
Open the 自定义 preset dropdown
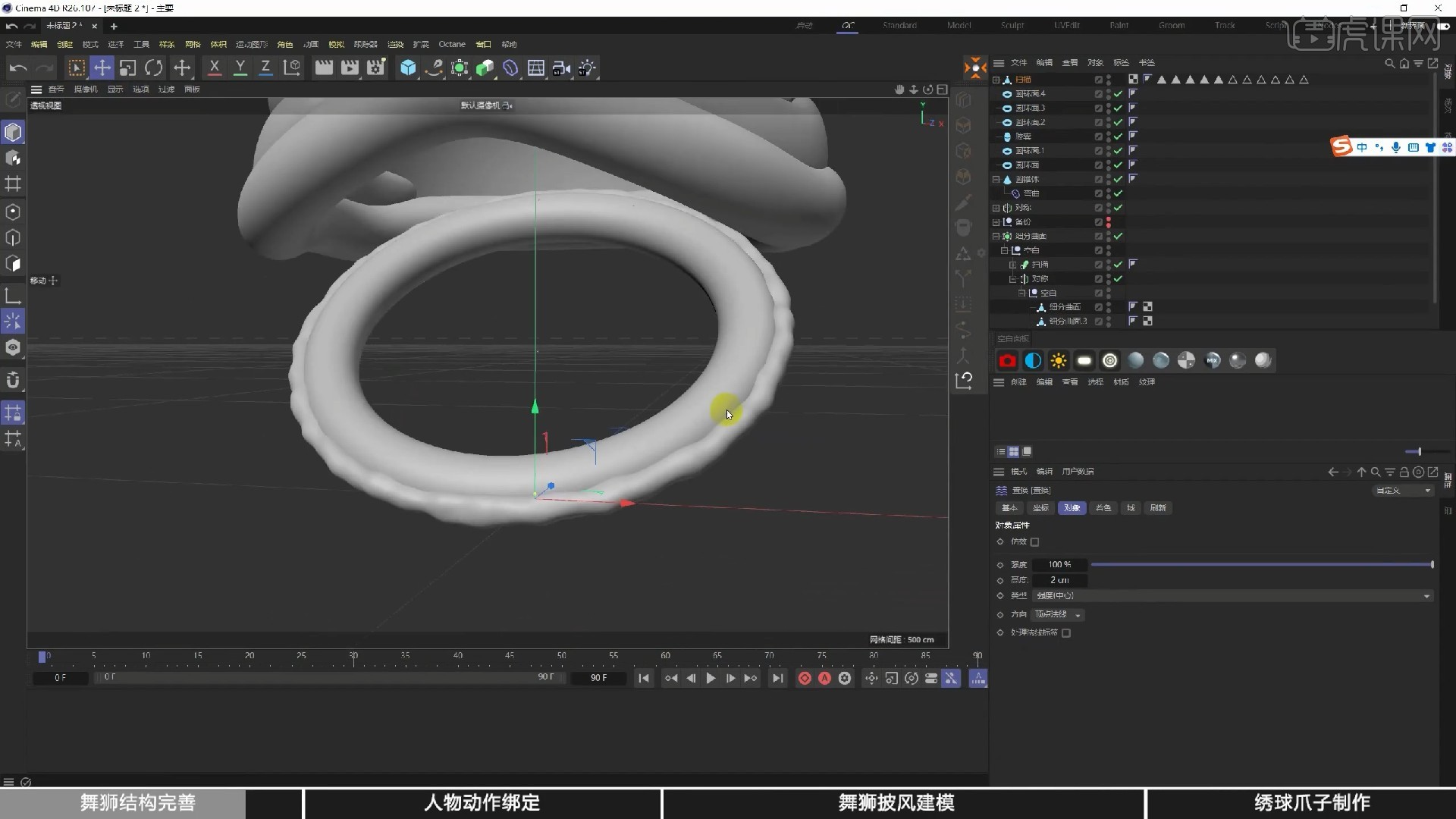(1403, 491)
